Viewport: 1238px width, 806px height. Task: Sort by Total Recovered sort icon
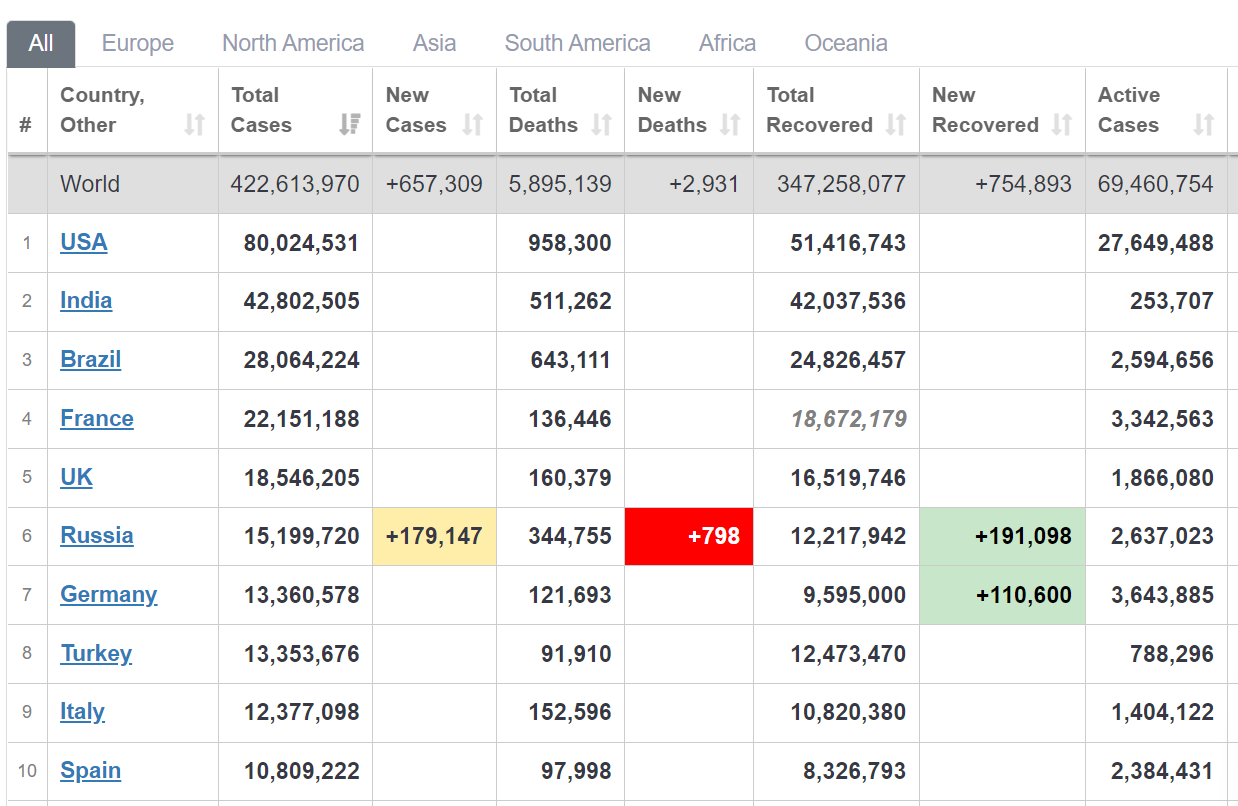(x=896, y=124)
